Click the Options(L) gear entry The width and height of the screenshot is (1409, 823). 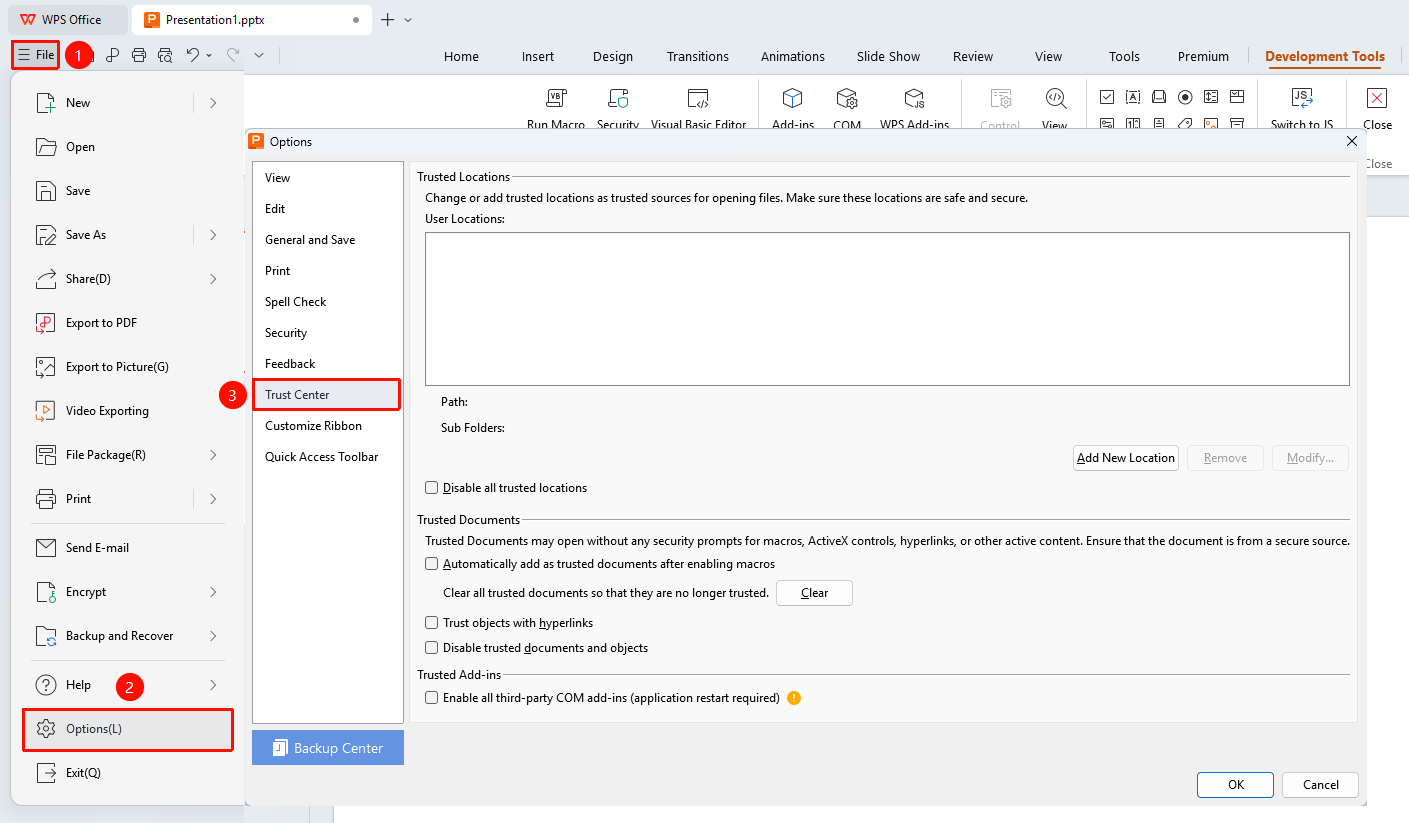tap(128, 729)
